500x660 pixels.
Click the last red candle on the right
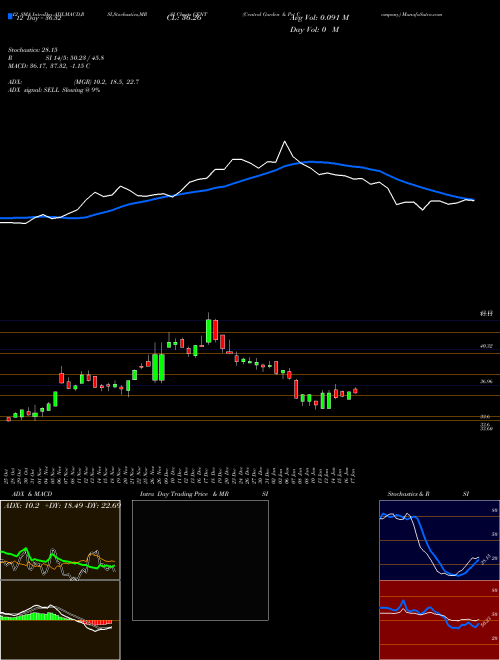click(x=355, y=391)
